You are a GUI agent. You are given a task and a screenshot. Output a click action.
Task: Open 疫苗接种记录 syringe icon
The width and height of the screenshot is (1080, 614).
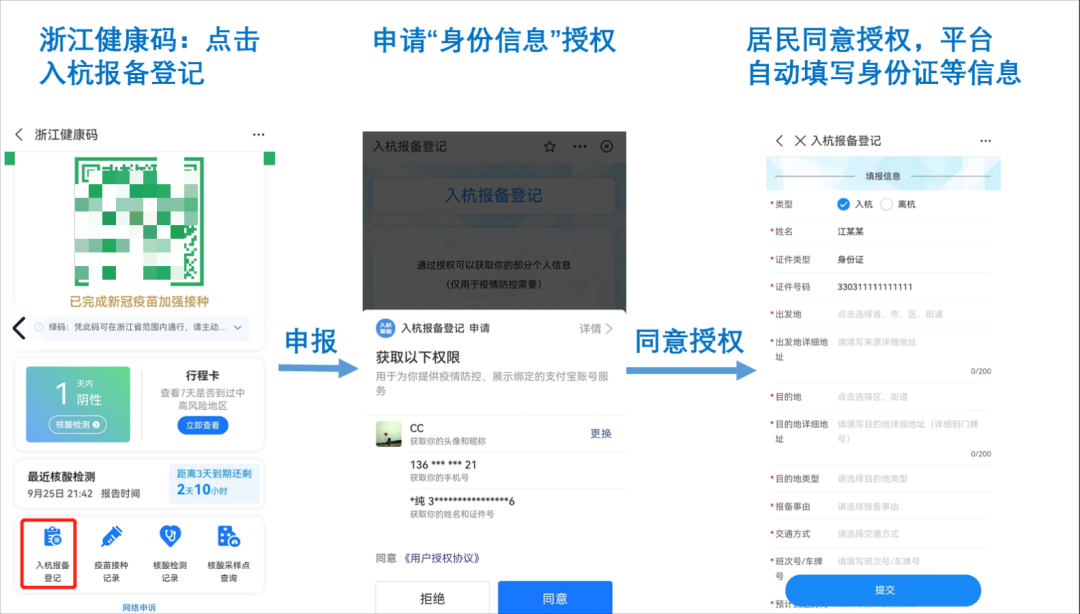pyautogui.click(x=111, y=553)
